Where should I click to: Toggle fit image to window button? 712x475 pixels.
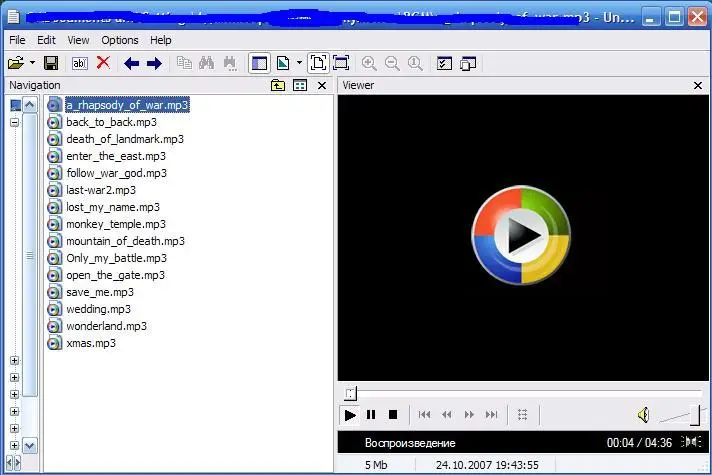coord(318,63)
